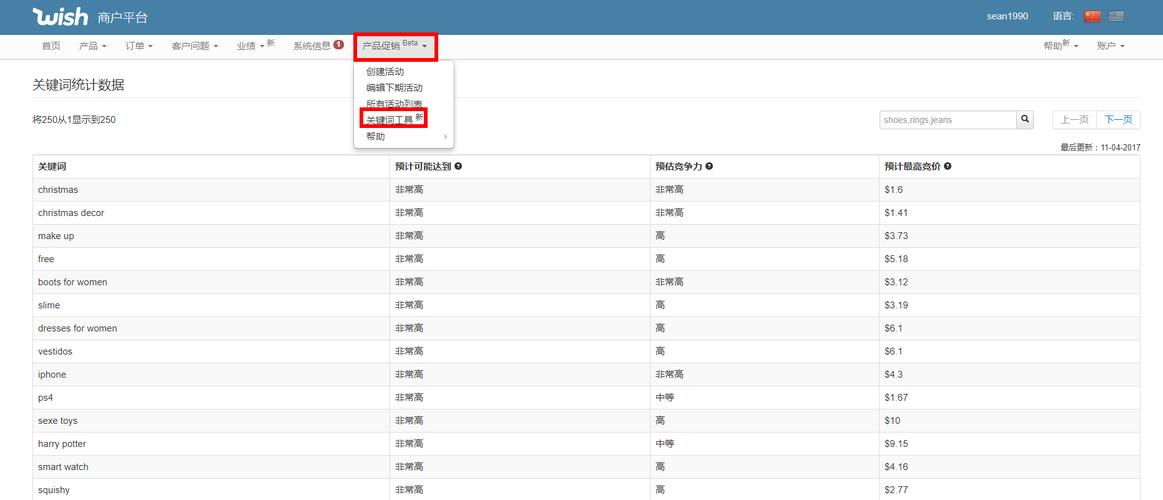Viewport: 1163px width, 500px height.
Task: Expand the 订单 dropdown menu
Action: (139, 46)
